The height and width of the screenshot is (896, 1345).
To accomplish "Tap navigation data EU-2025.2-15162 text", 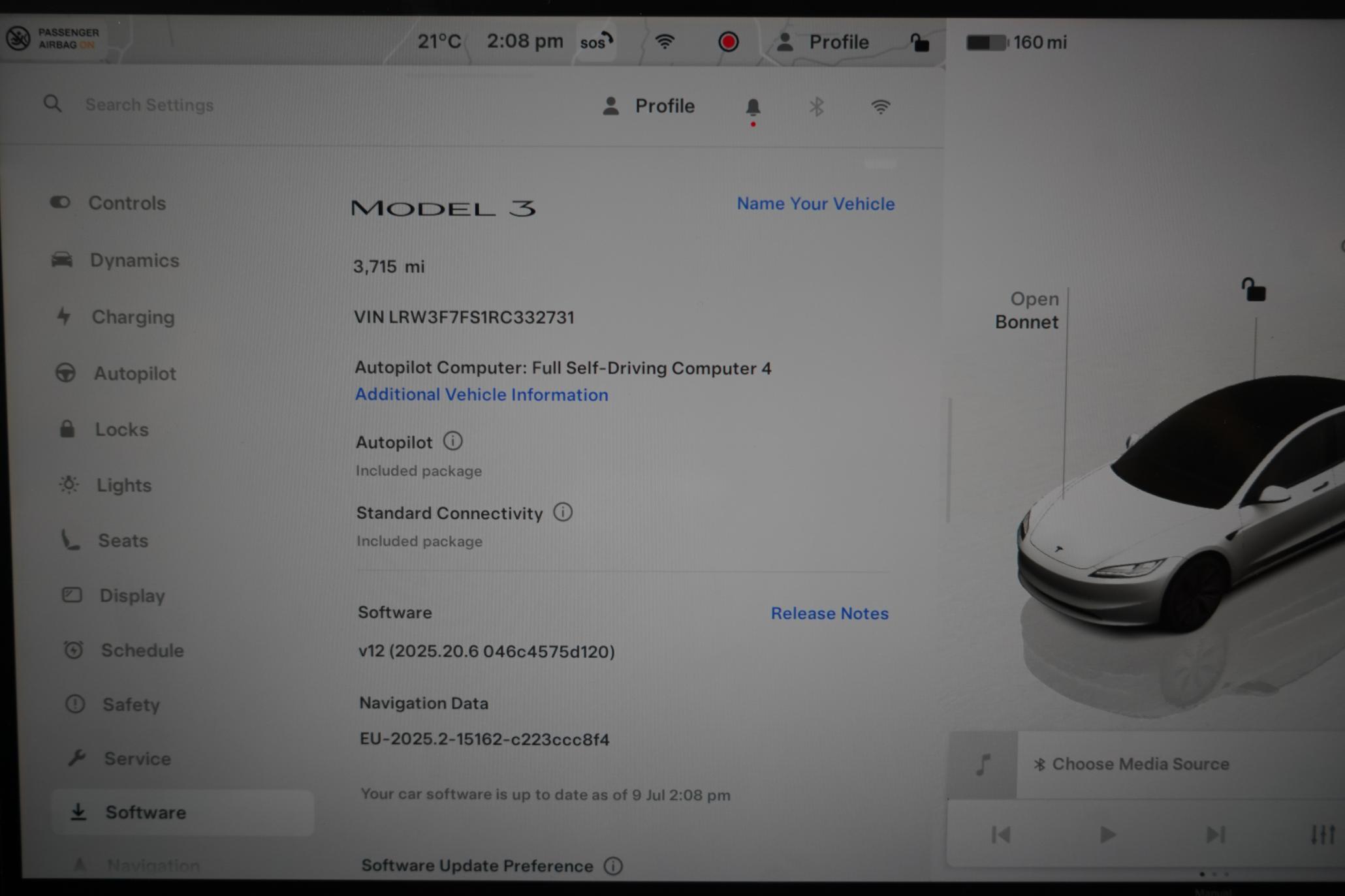I will pyautogui.click(x=484, y=739).
